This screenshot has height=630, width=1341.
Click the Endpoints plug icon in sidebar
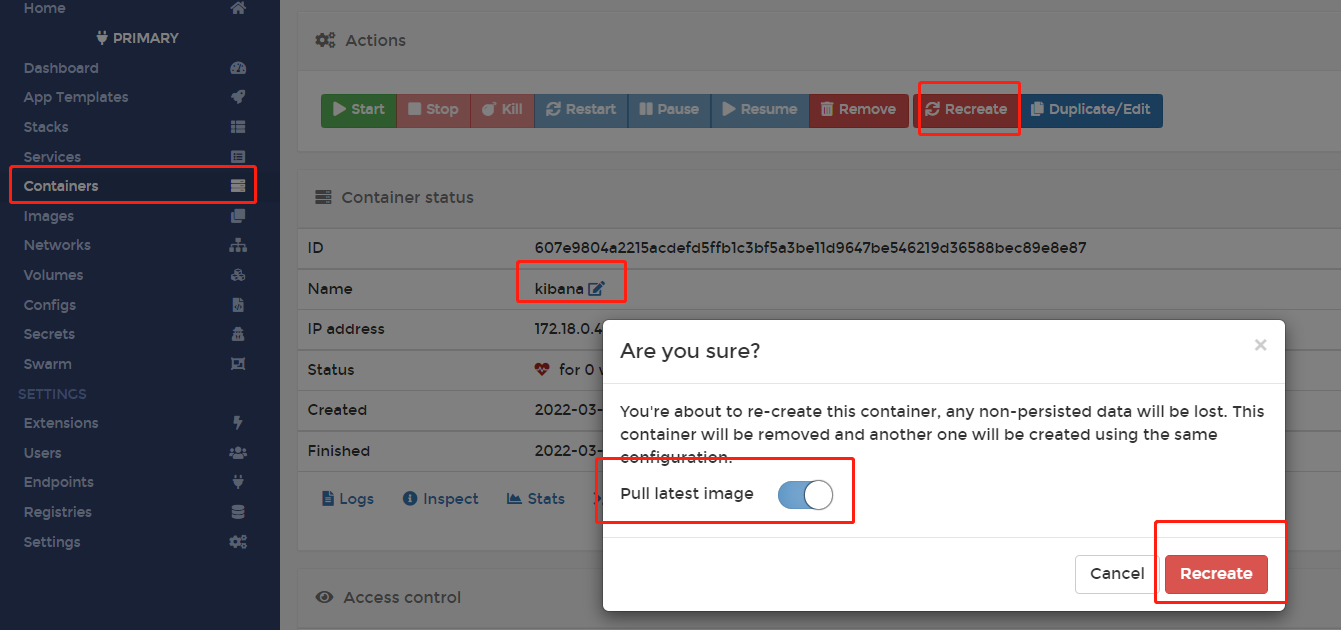point(237,482)
